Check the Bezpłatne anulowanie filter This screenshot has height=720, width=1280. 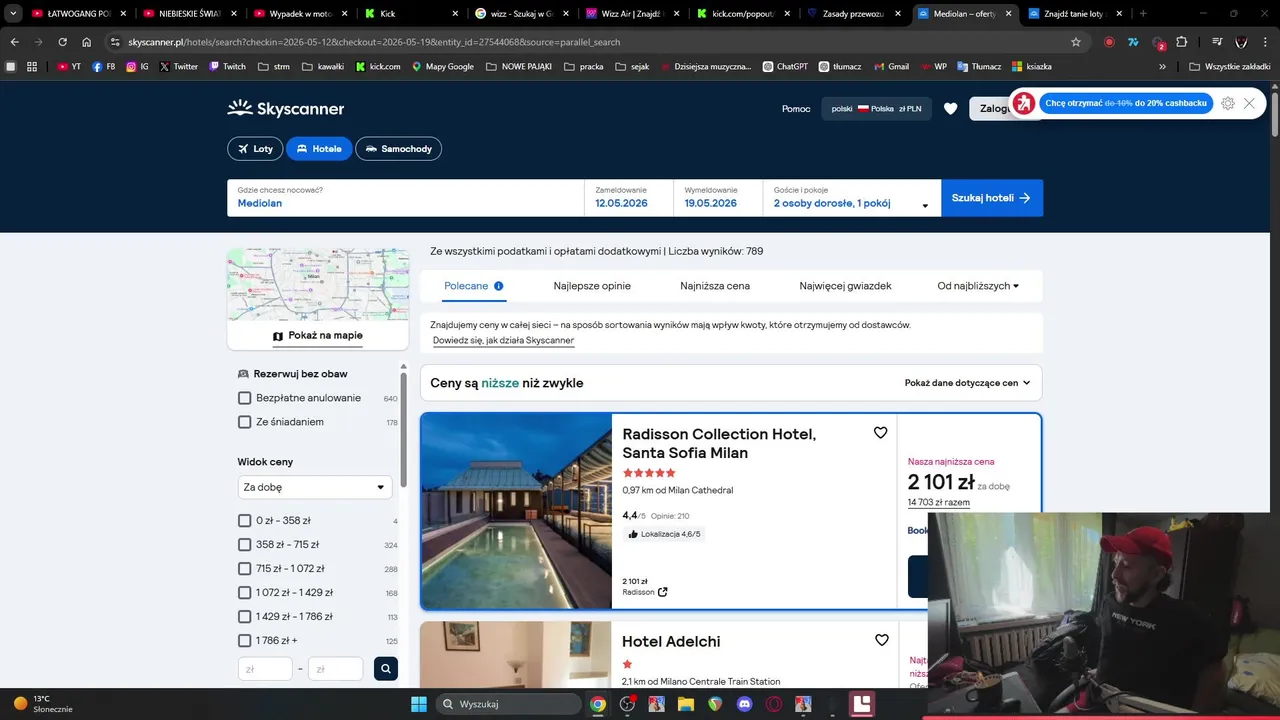click(244, 398)
